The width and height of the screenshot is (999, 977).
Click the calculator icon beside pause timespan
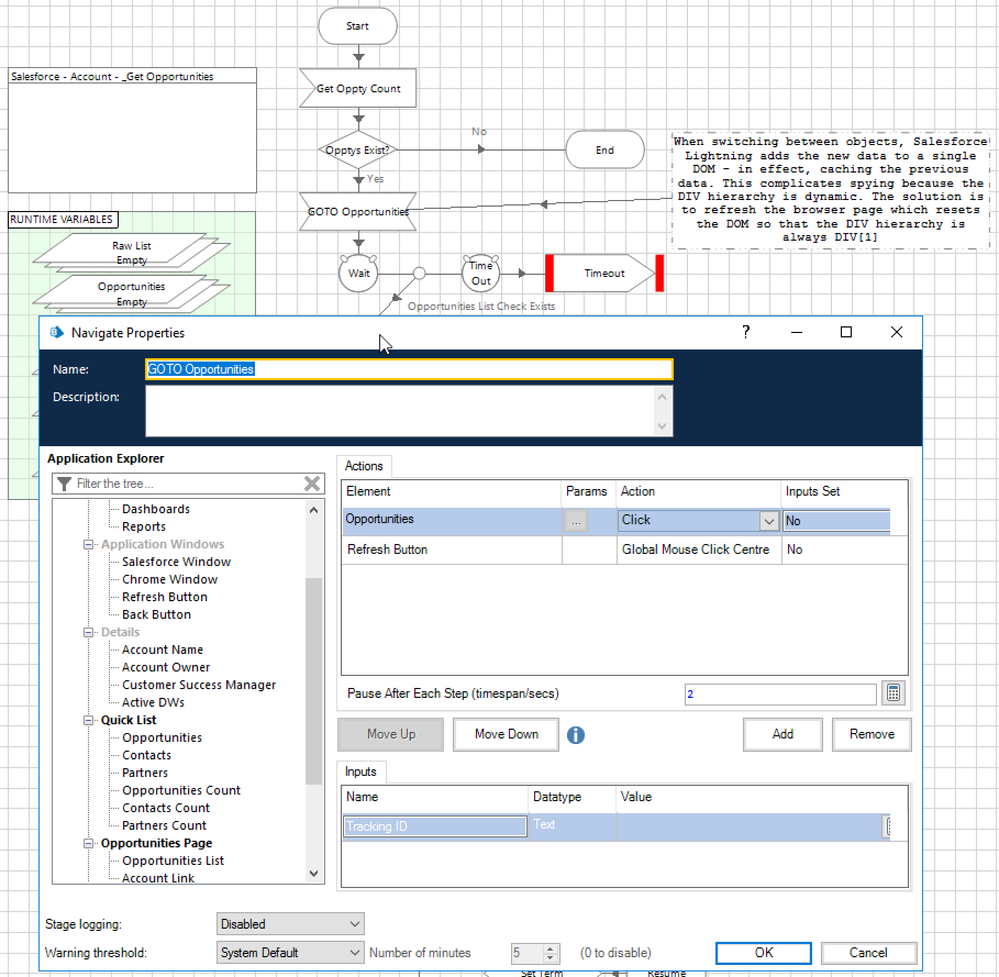click(x=895, y=693)
